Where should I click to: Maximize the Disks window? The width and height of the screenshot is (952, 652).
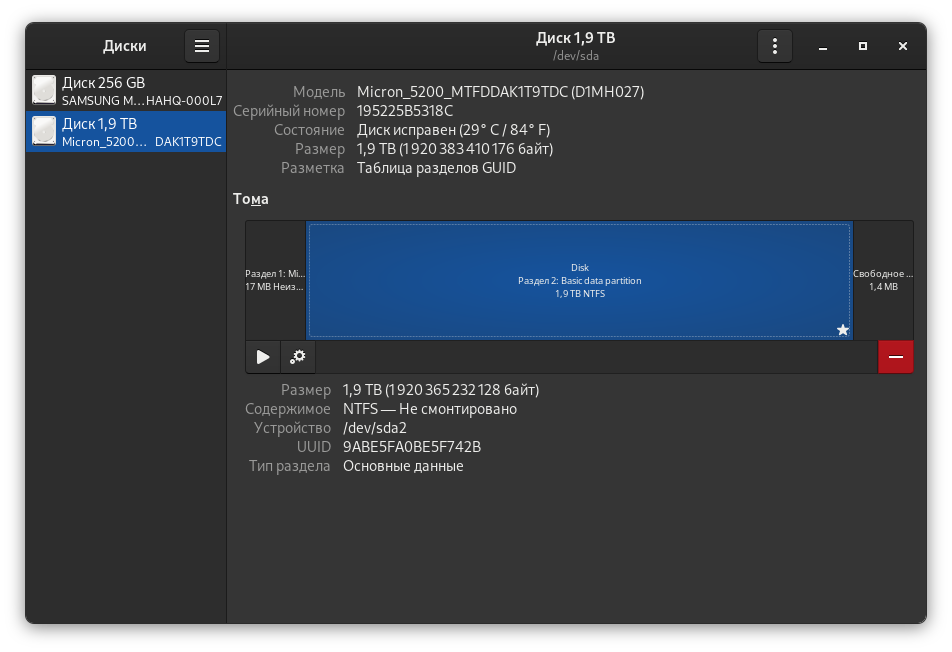(x=863, y=46)
